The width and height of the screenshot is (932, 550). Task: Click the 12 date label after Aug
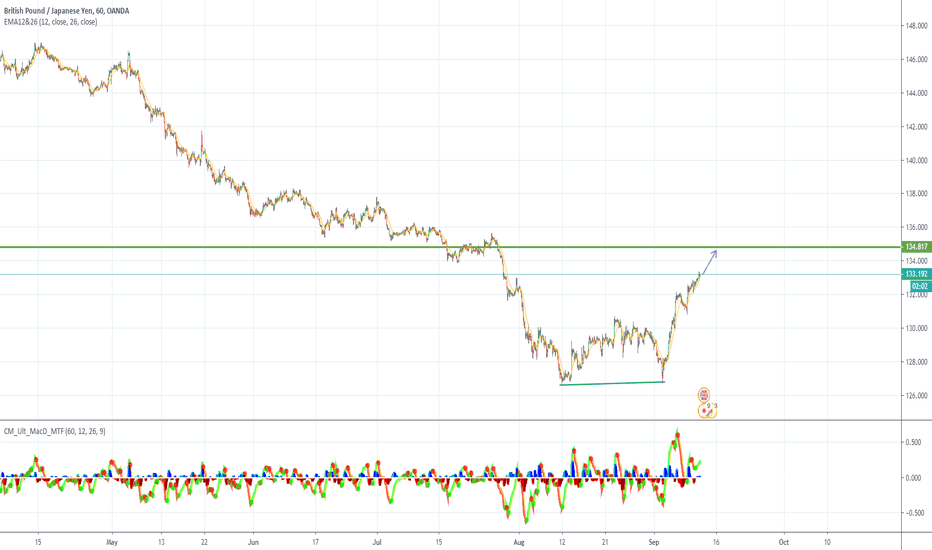(562, 542)
